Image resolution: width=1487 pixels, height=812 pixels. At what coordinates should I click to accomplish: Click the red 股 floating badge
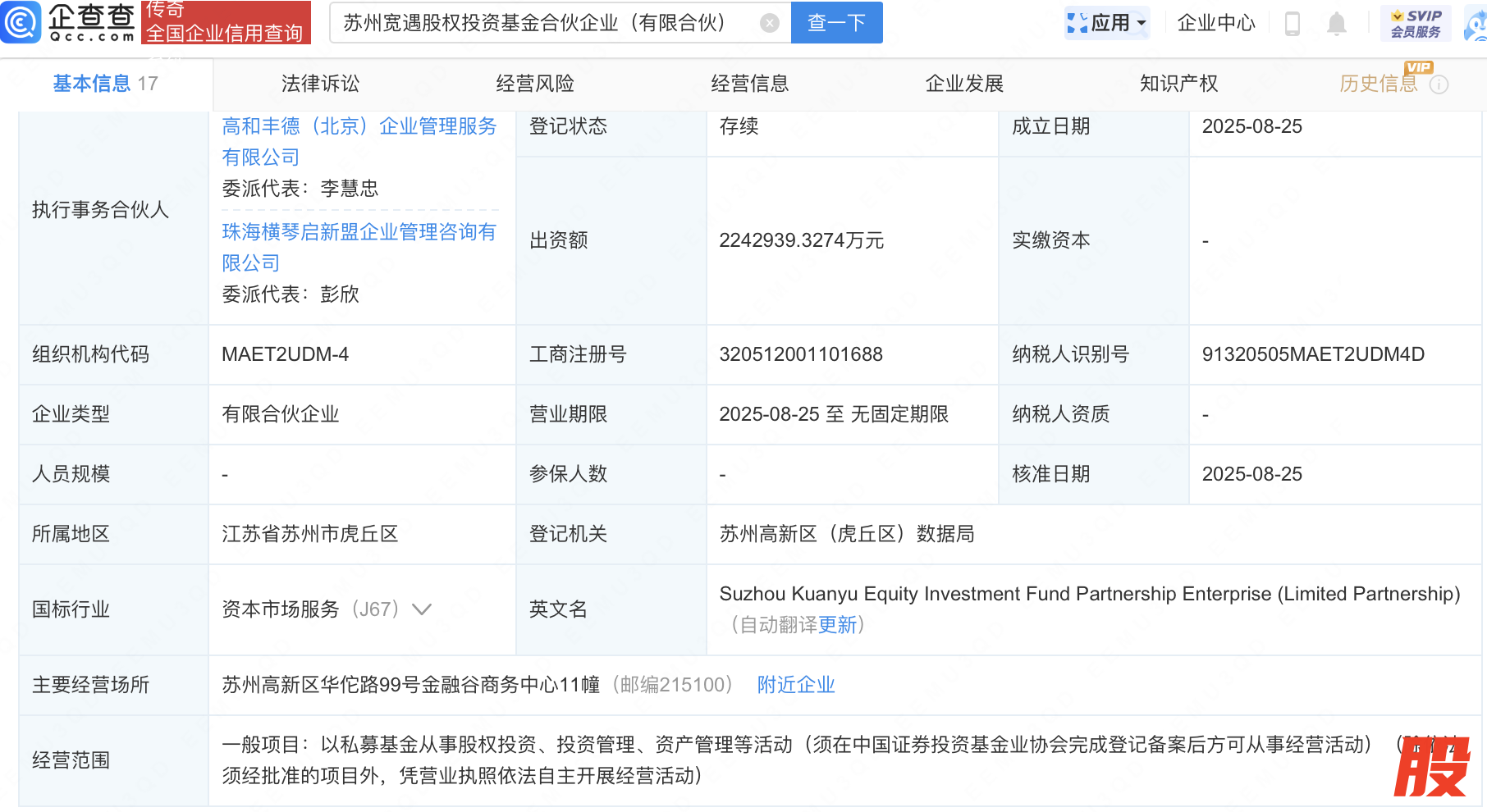[x=1430, y=768]
